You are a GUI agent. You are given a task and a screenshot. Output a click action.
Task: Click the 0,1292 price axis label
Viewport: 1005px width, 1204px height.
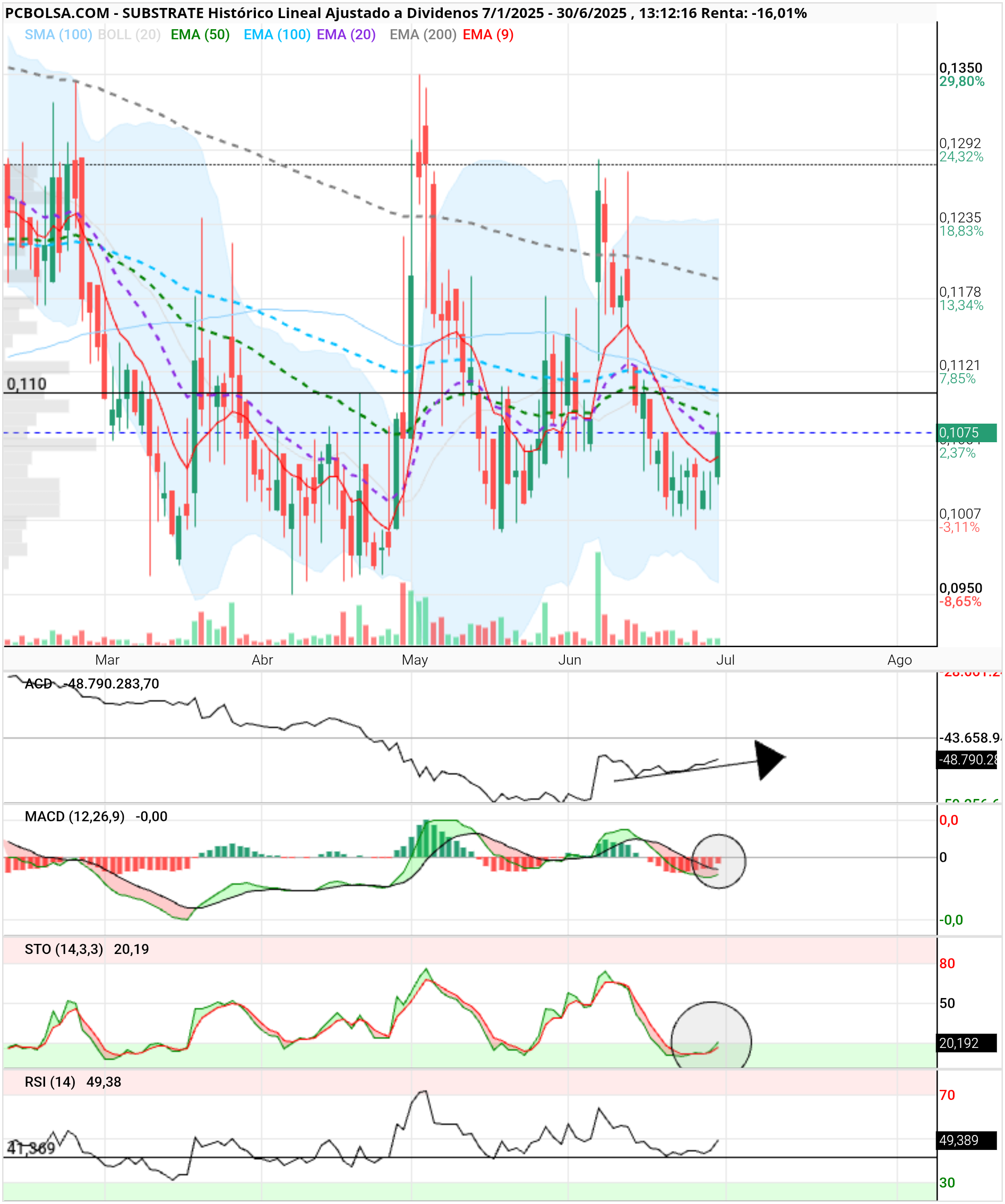click(960, 143)
